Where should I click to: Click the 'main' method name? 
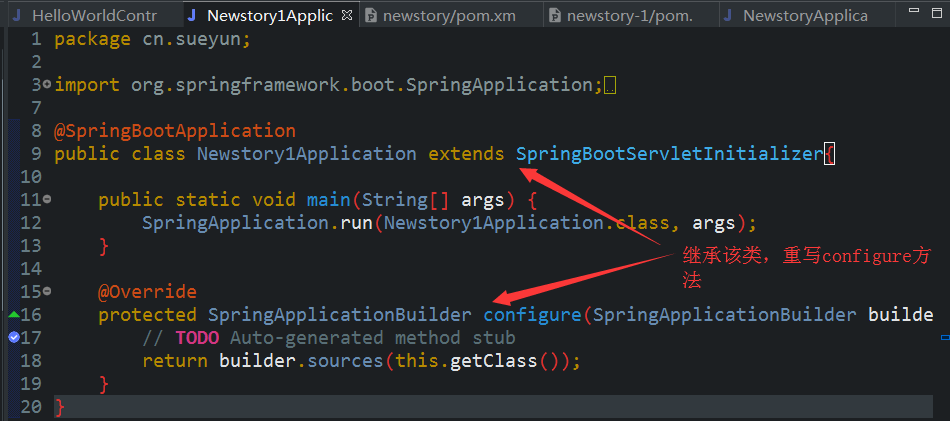pos(328,200)
